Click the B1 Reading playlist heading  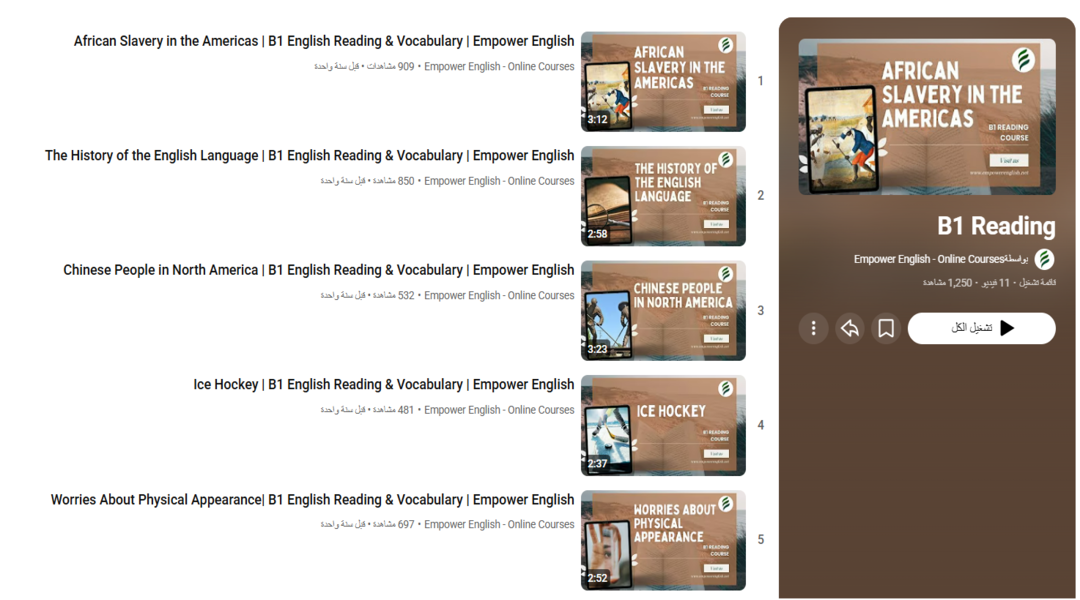(x=995, y=226)
